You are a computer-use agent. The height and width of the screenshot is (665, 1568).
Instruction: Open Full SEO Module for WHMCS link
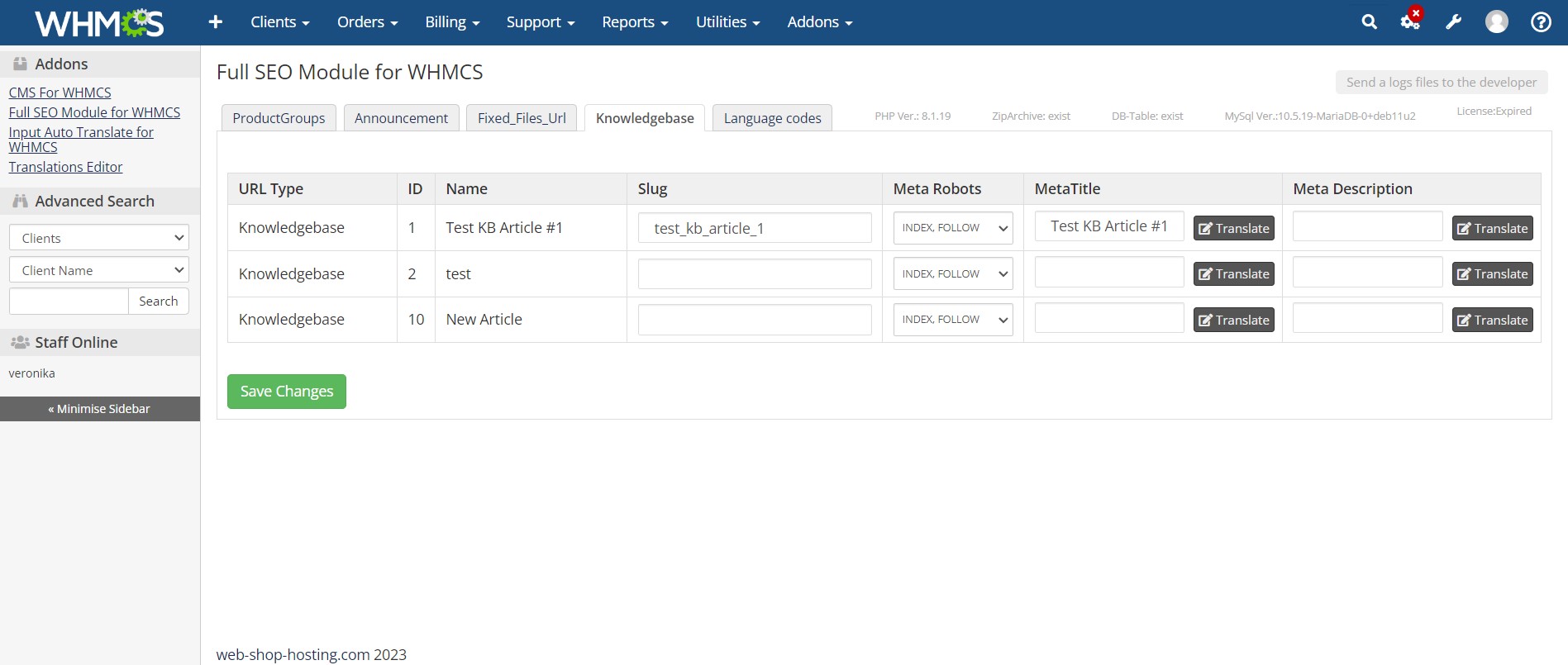94,112
